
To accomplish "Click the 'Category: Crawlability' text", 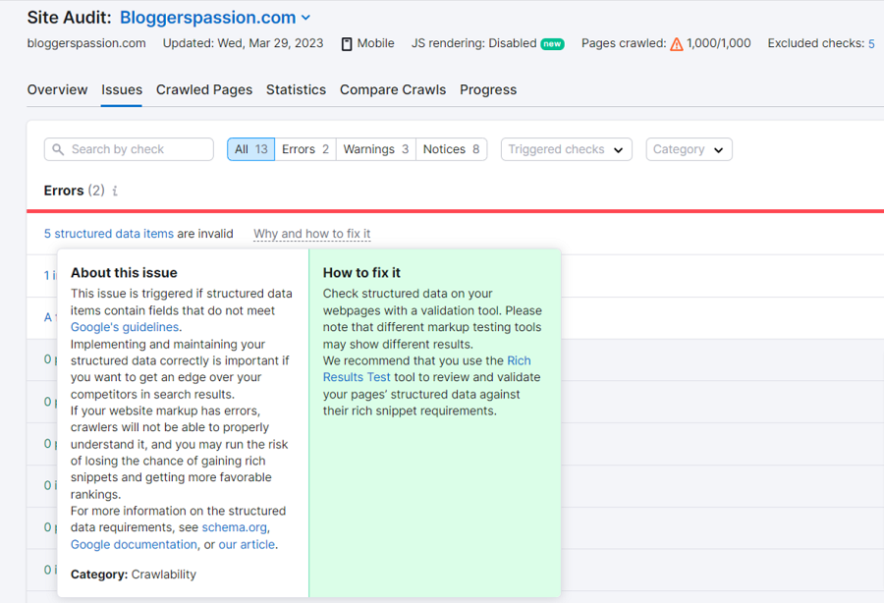I will coord(134,574).
